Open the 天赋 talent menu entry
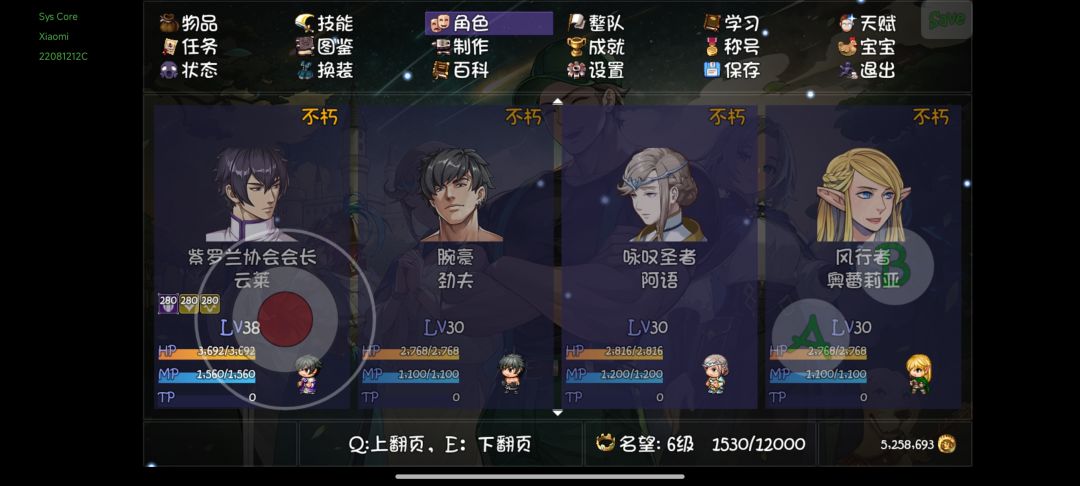The height and width of the screenshot is (486, 1080). click(x=868, y=23)
